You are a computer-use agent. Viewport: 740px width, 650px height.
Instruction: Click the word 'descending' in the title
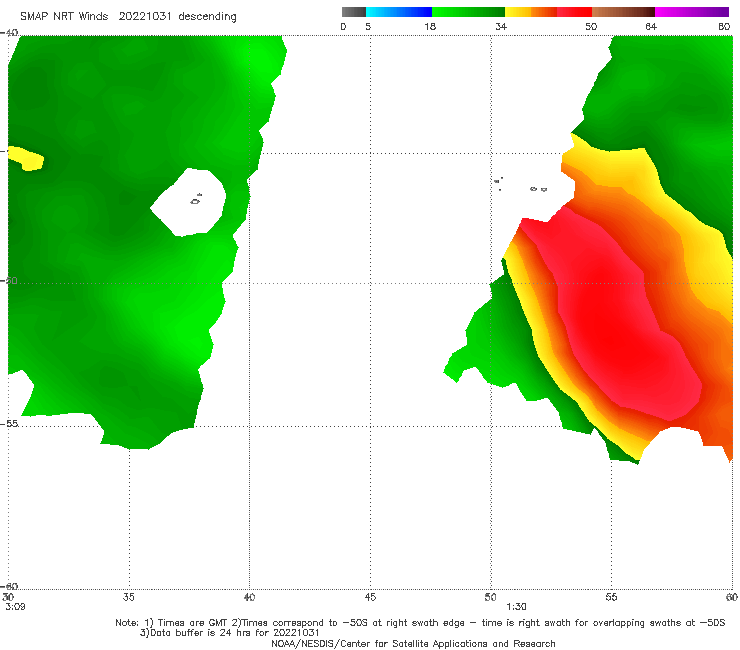(x=208, y=17)
